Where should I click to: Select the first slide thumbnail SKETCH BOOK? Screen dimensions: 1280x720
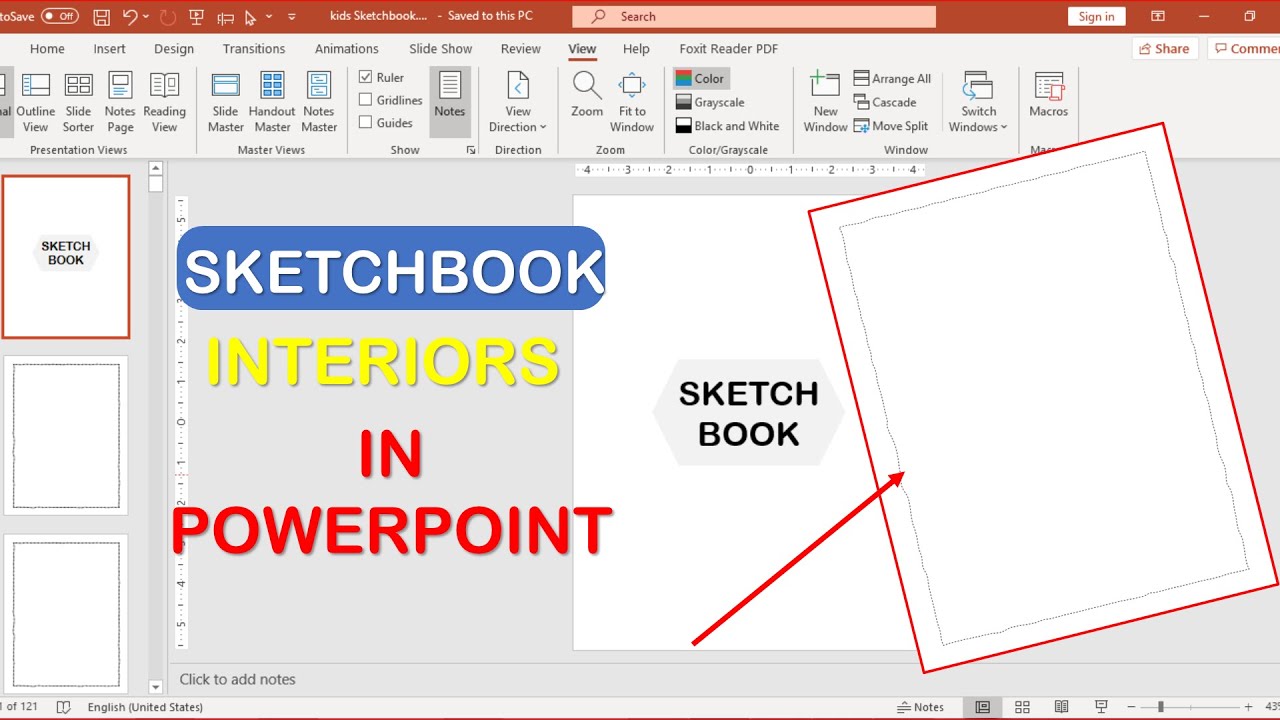tap(66, 257)
